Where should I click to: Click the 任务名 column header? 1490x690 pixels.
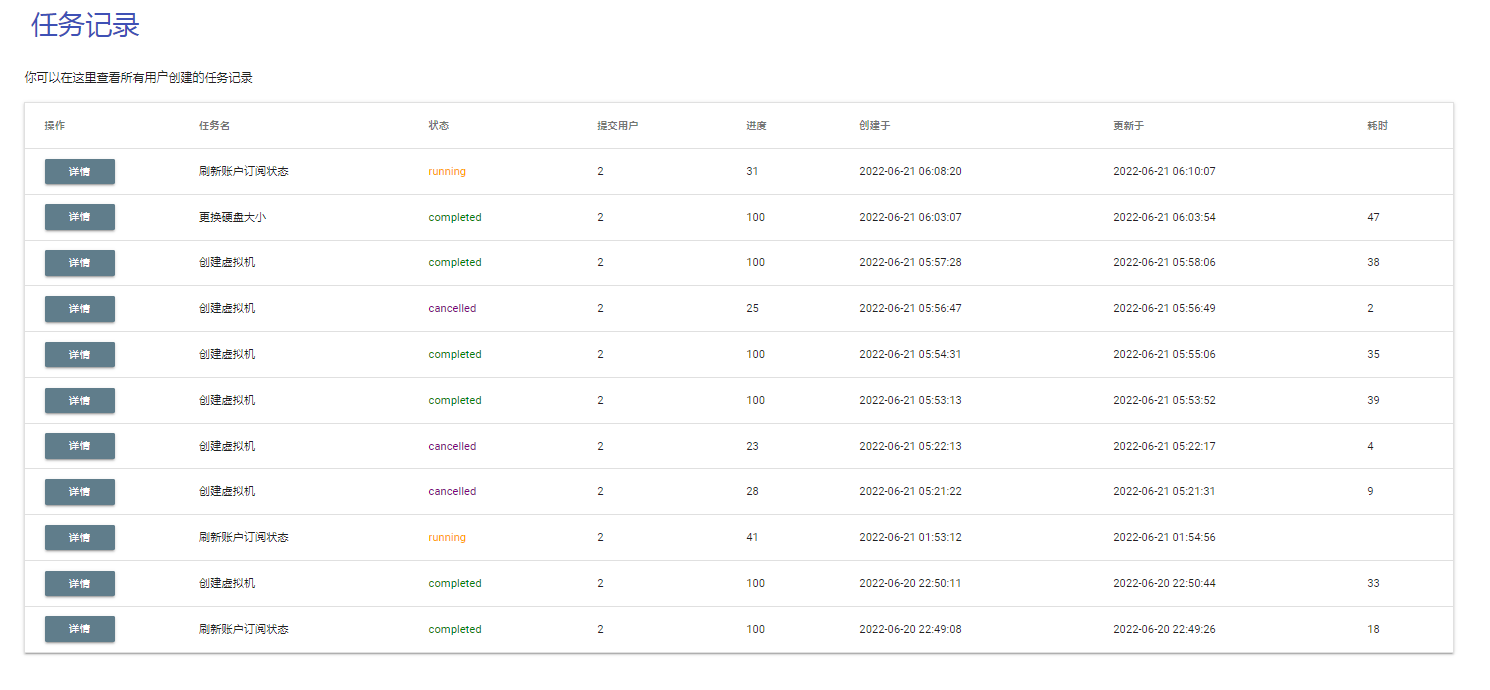pyautogui.click(x=211, y=125)
